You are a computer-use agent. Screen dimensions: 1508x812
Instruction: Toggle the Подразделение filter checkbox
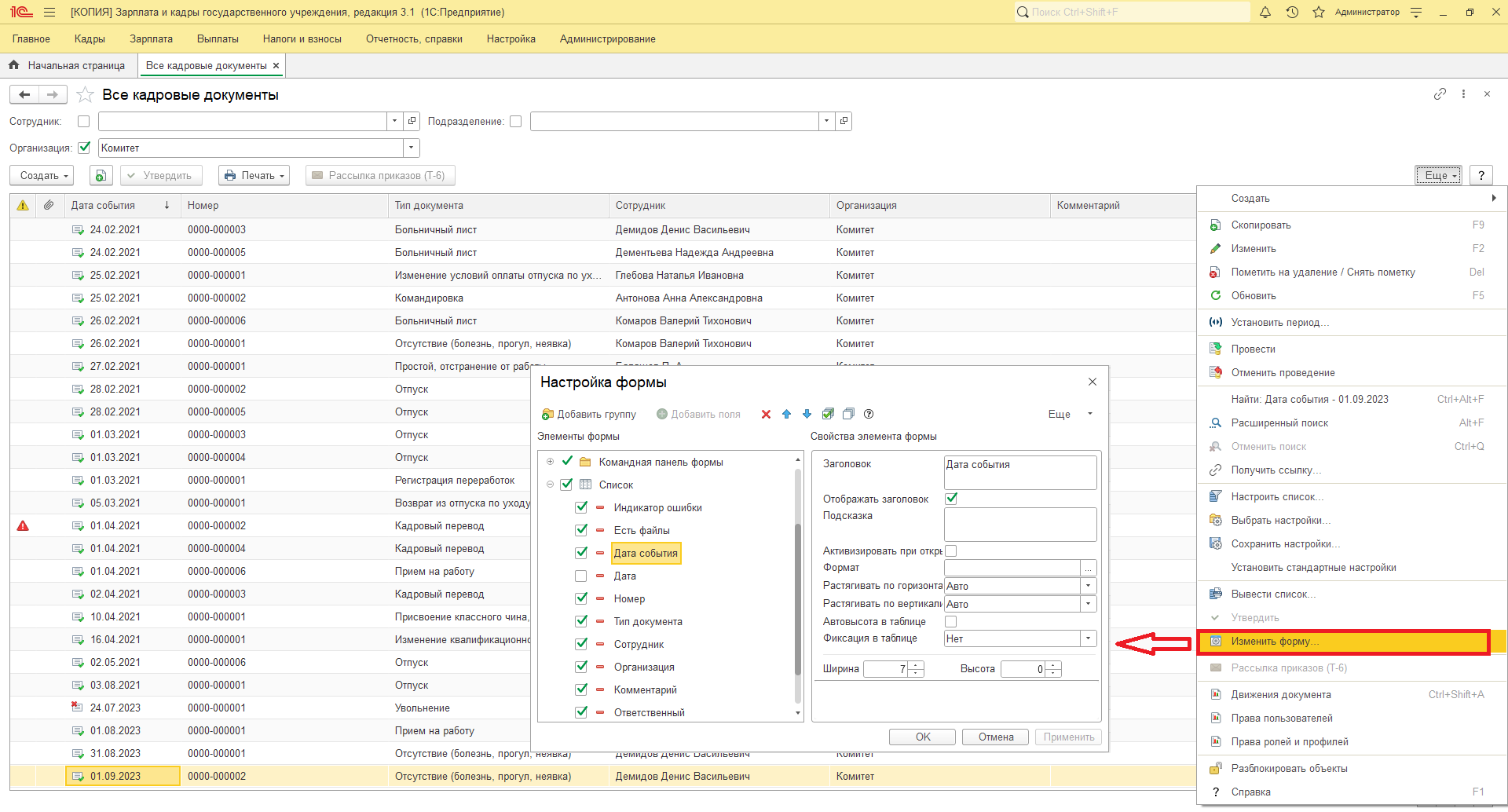pyautogui.click(x=516, y=122)
